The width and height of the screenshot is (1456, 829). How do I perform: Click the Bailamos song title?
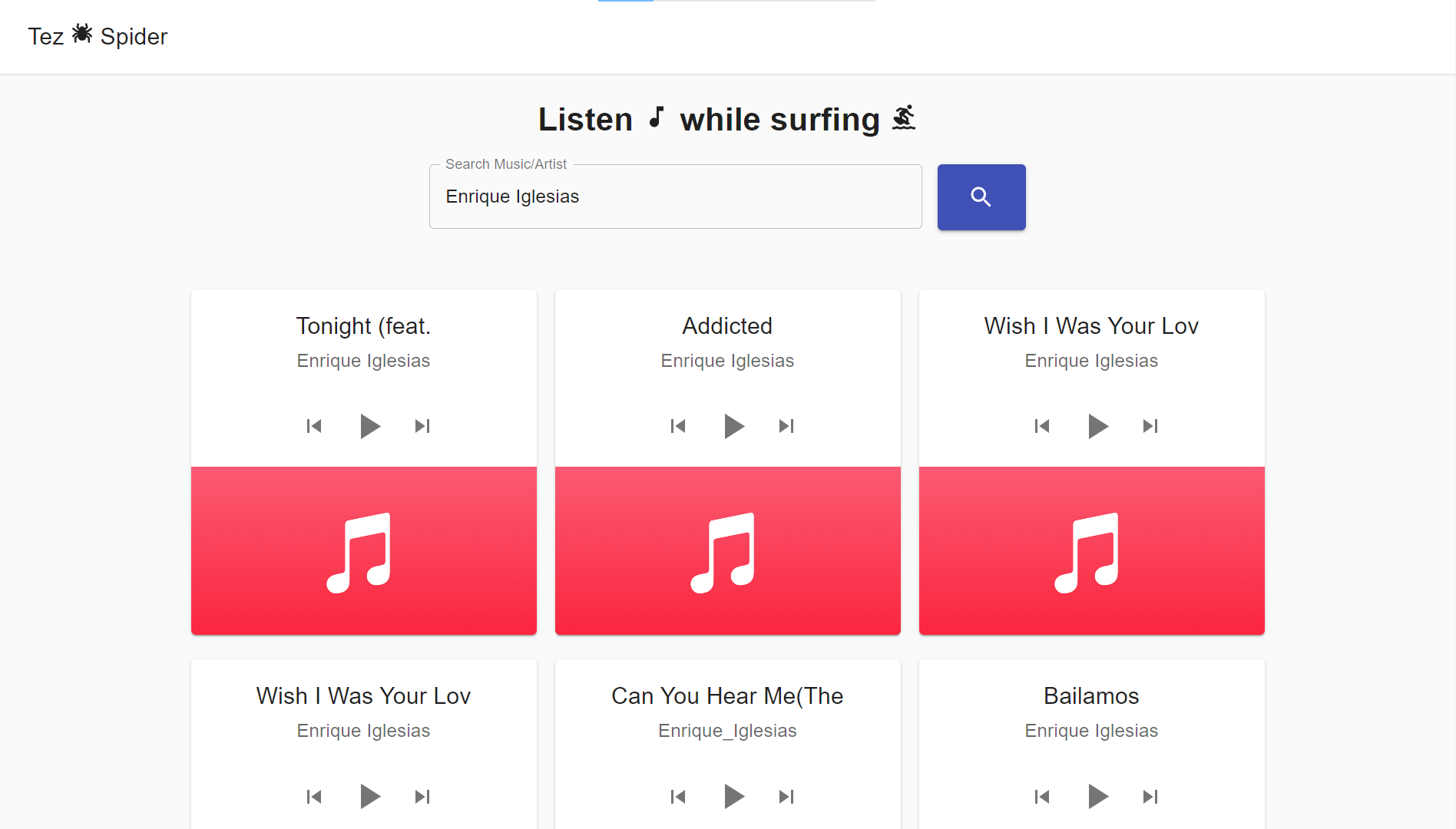(1091, 696)
